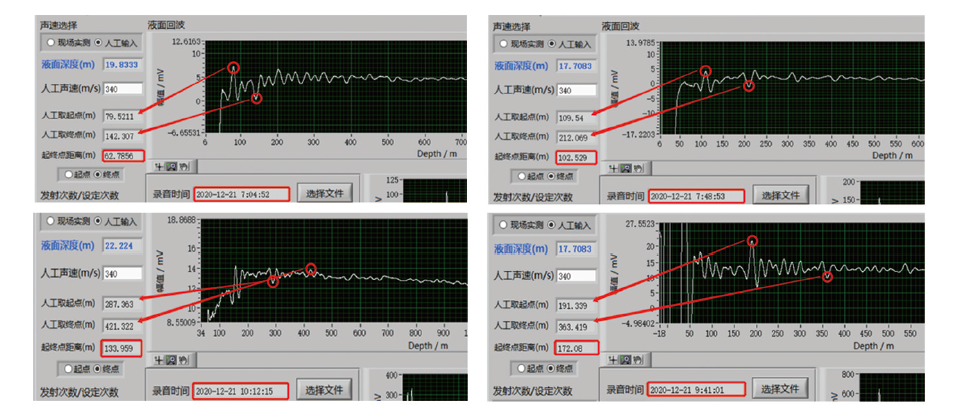This screenshot has width=968, height=414.
Task: Click start point field showing 109.54
Action: 576,117
